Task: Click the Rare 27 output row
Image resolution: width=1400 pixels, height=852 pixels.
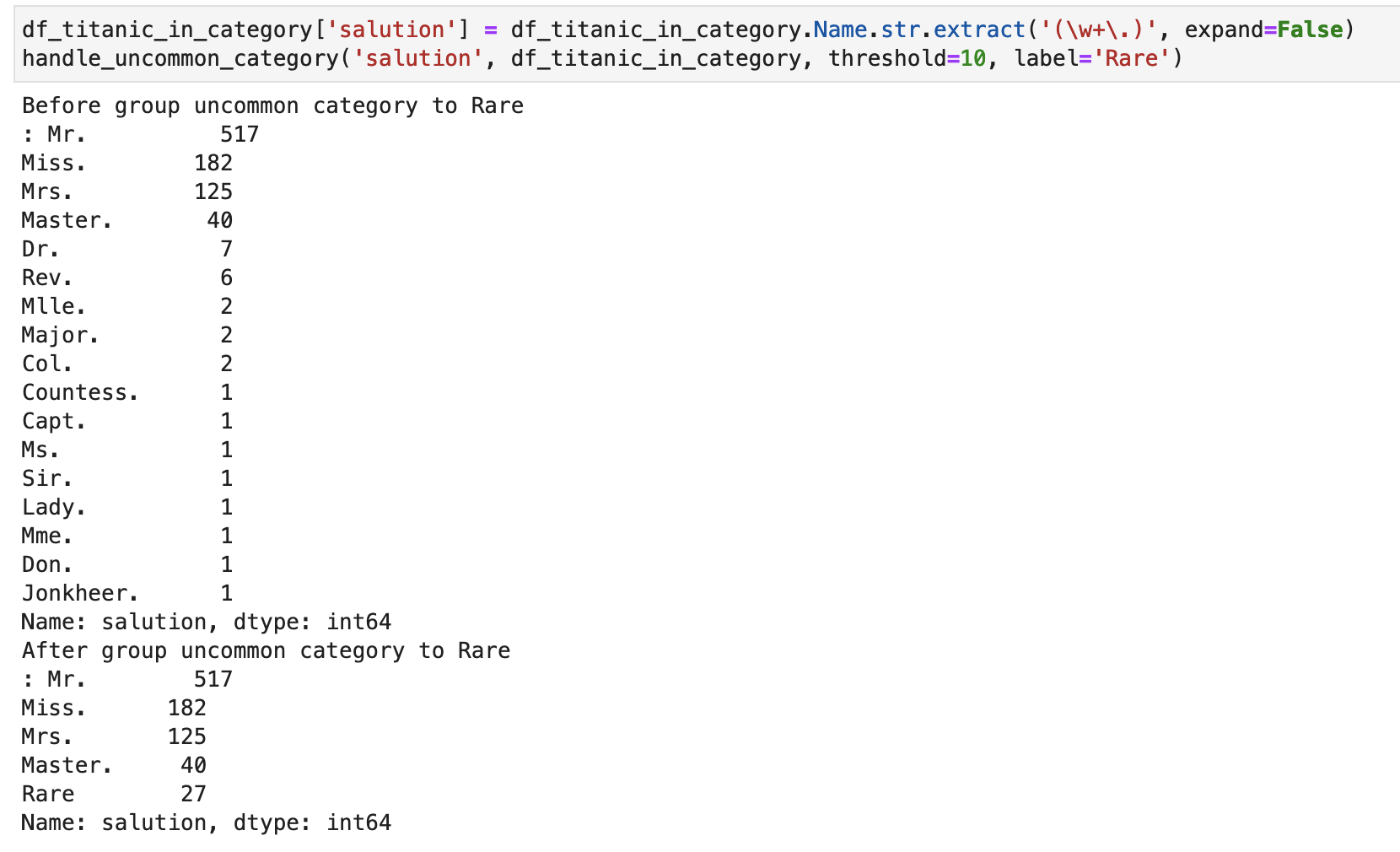Action: coord(114,794)
